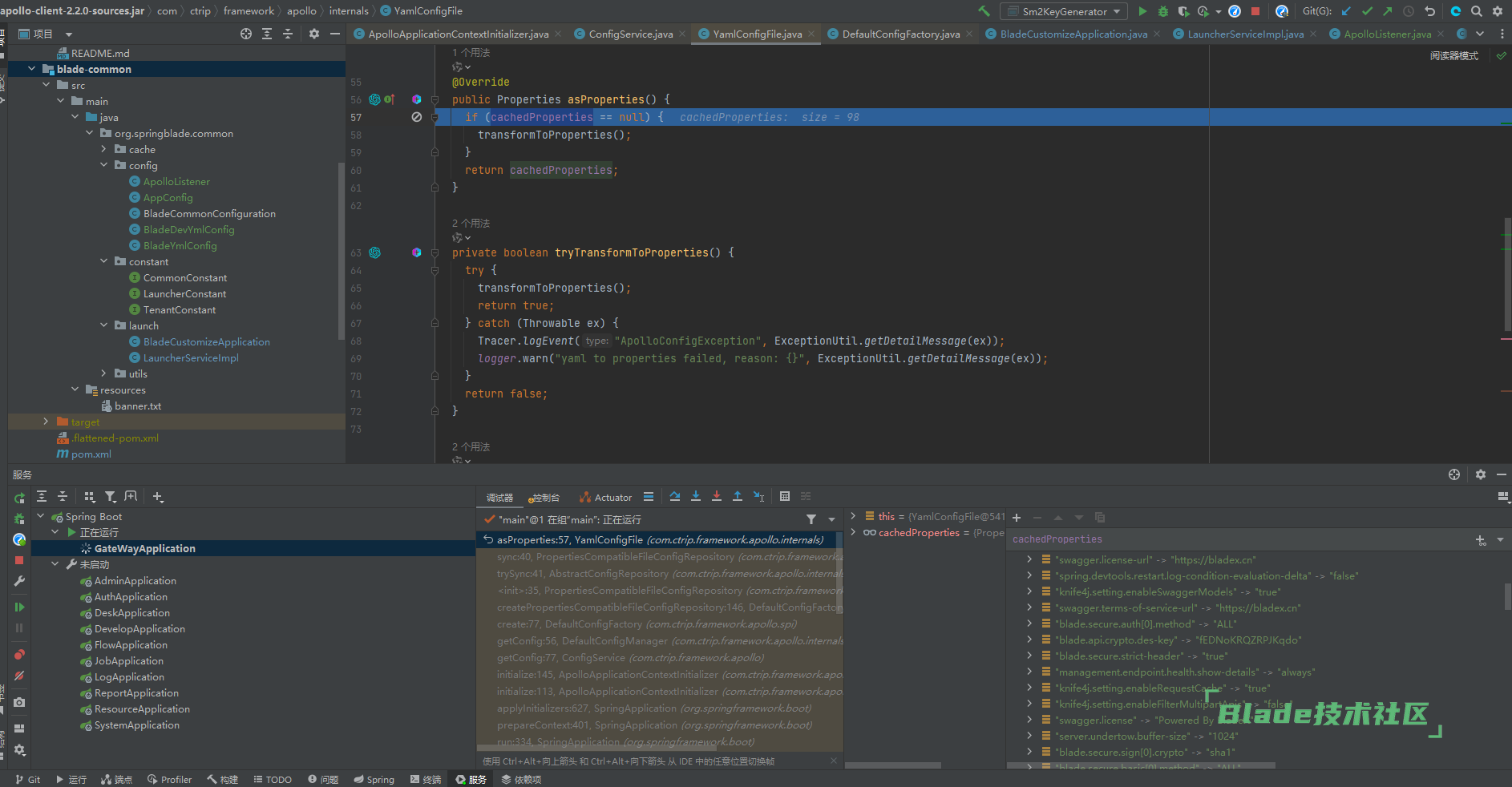Select AdminApplication in services list
The width and height of the screenshot is (1512, 787).
[x=135, y=581]
